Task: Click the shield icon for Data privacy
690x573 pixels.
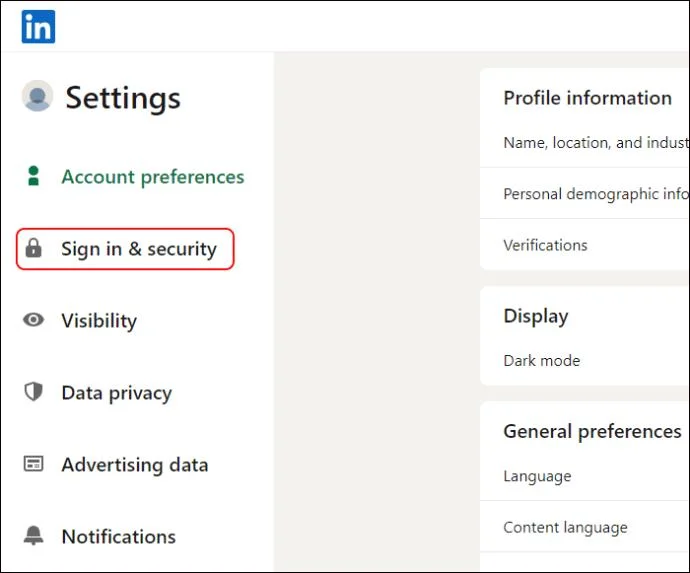Action: [33, 392]
